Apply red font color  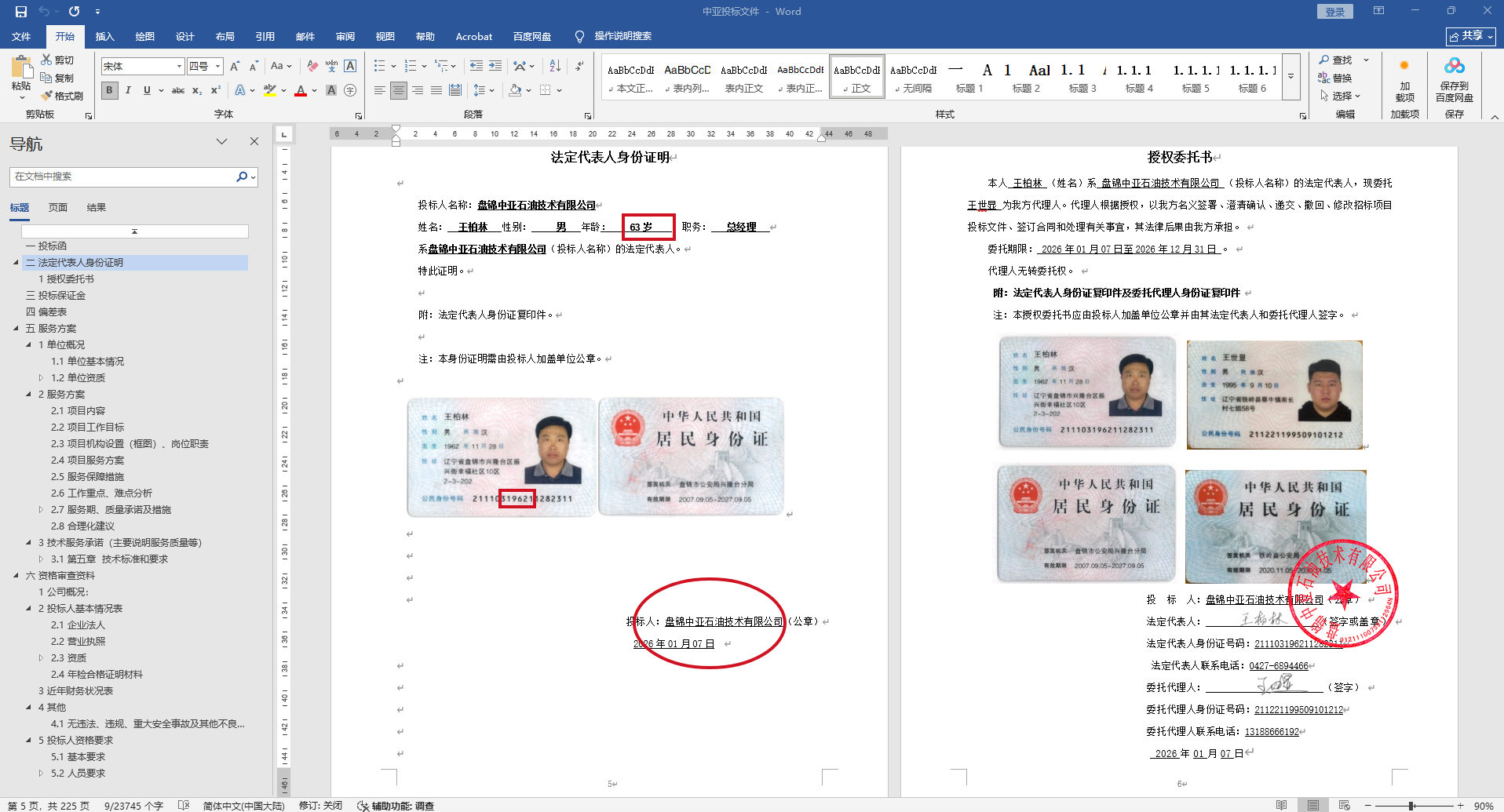(x=301, y=90)
